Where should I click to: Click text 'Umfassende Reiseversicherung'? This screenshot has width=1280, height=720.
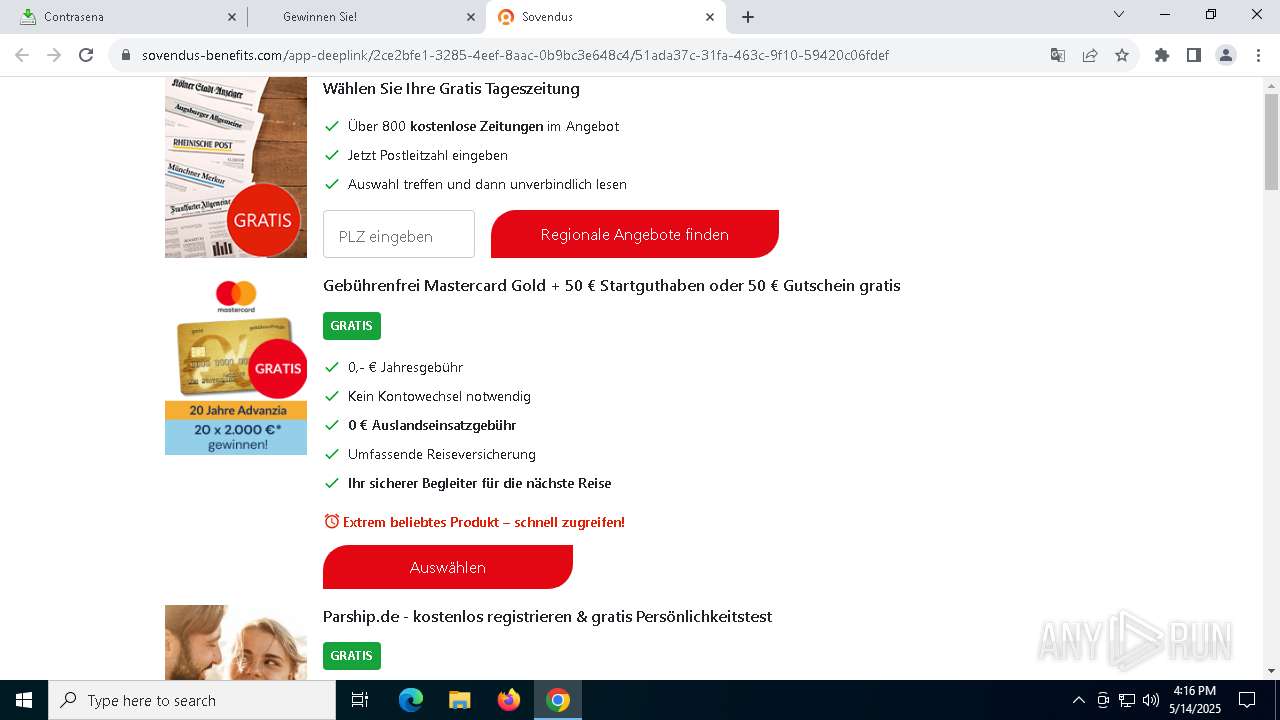pyautogui.click(x=442, y=454)
